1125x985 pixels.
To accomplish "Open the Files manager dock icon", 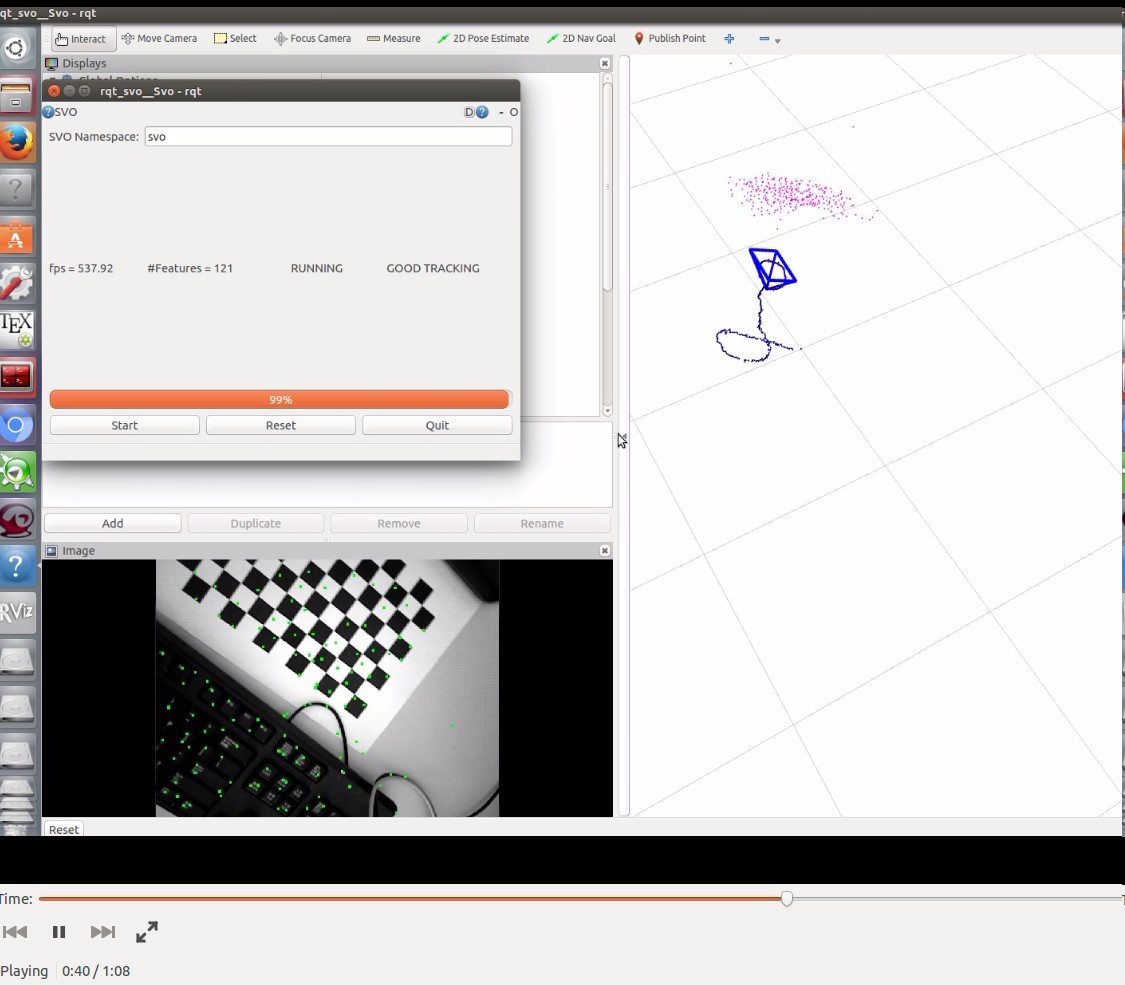I will [x=16, y=95].
